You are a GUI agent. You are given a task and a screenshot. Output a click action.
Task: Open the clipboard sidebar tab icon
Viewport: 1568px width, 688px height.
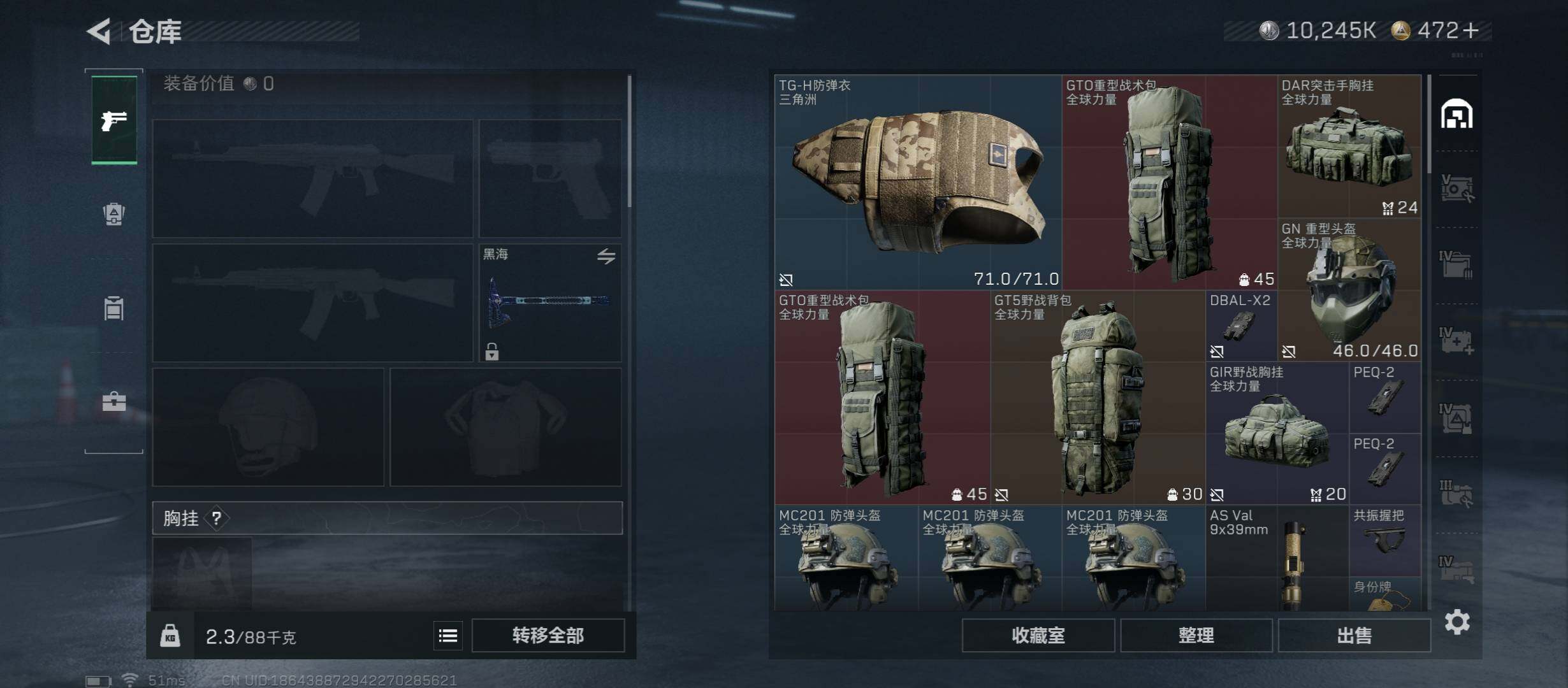point(114,308)
